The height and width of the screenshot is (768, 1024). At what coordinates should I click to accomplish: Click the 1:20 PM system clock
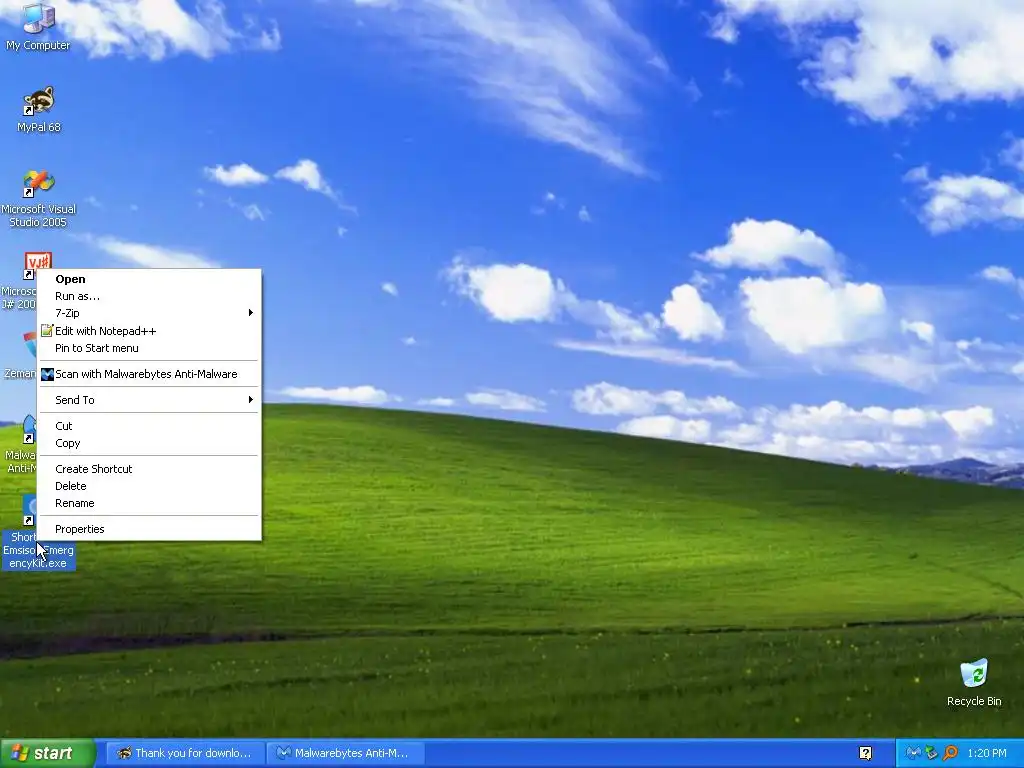point(987,753)
